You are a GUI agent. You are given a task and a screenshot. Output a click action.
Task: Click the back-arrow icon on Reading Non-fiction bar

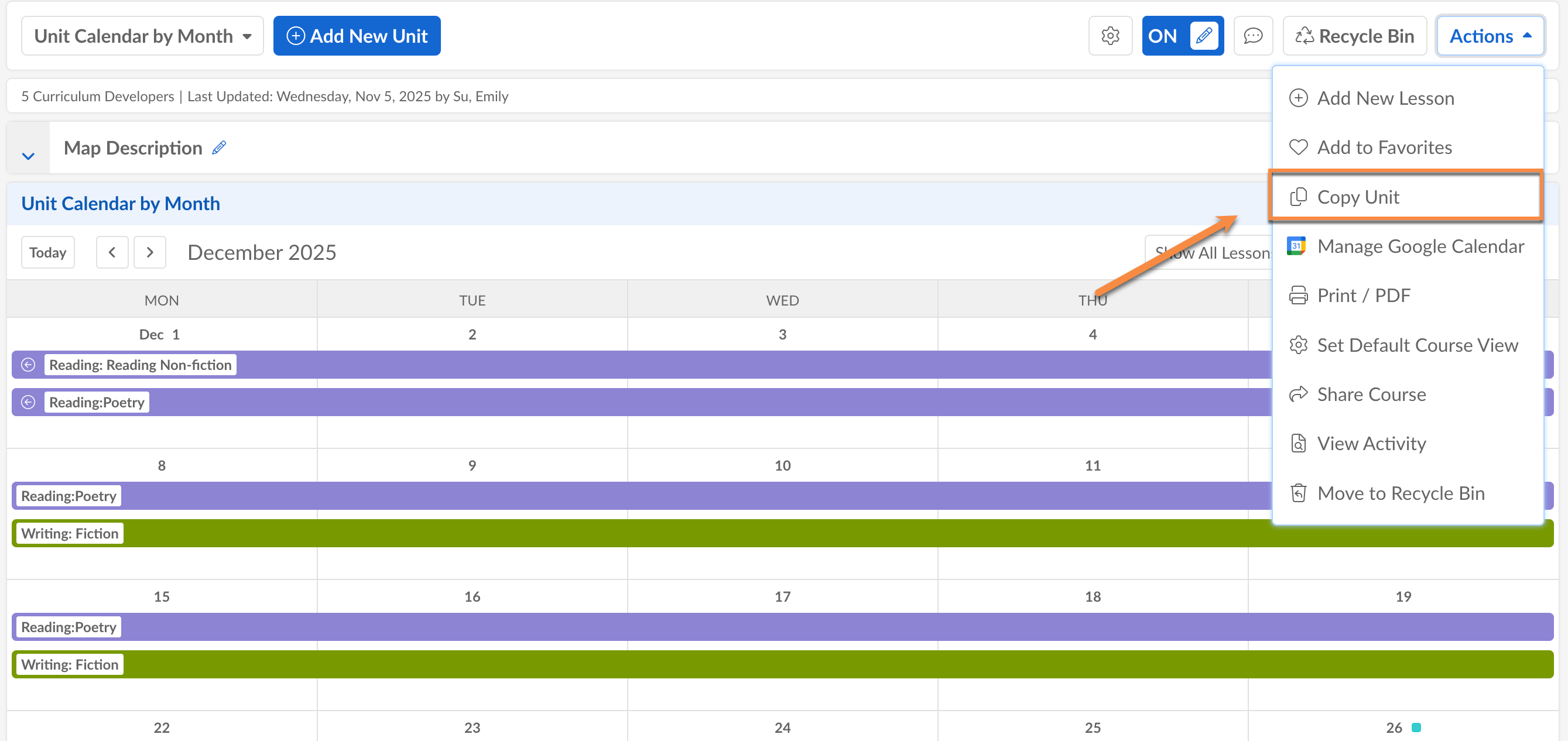point(28,365)
